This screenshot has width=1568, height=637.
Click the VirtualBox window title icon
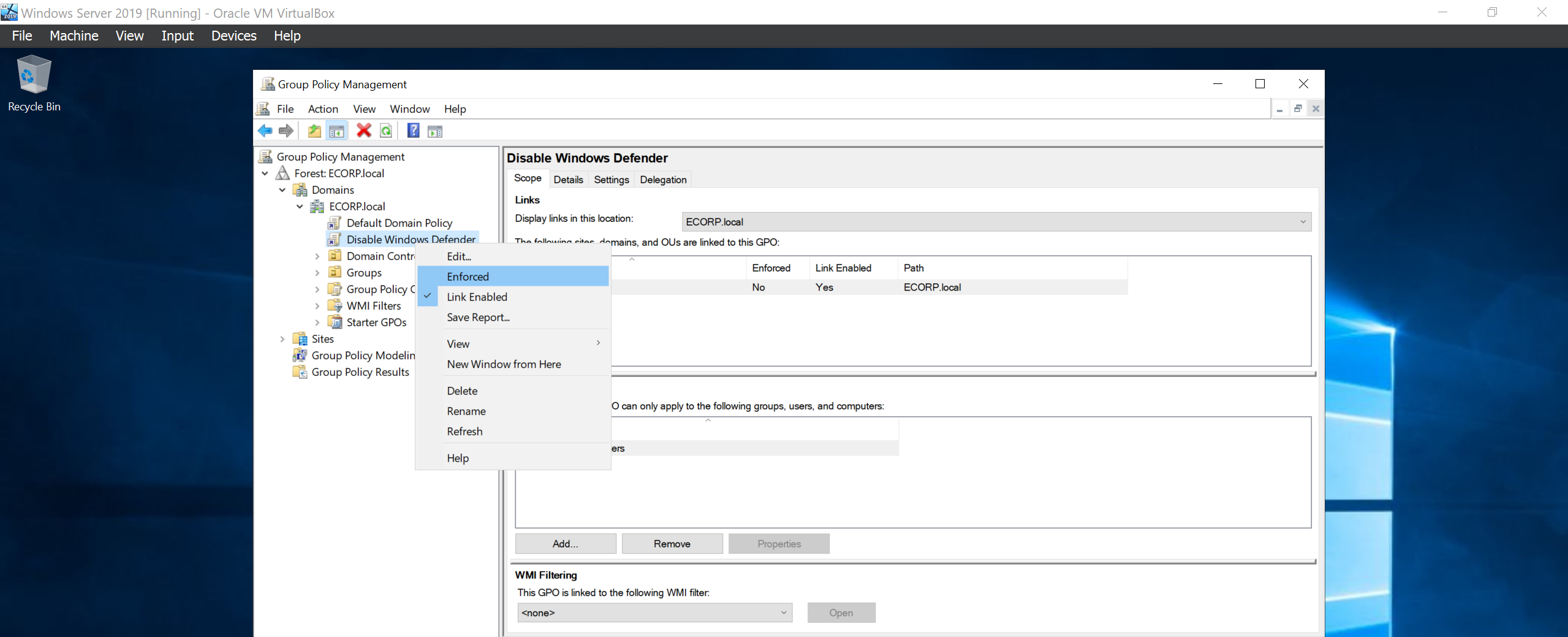click(x=9, y=12)
